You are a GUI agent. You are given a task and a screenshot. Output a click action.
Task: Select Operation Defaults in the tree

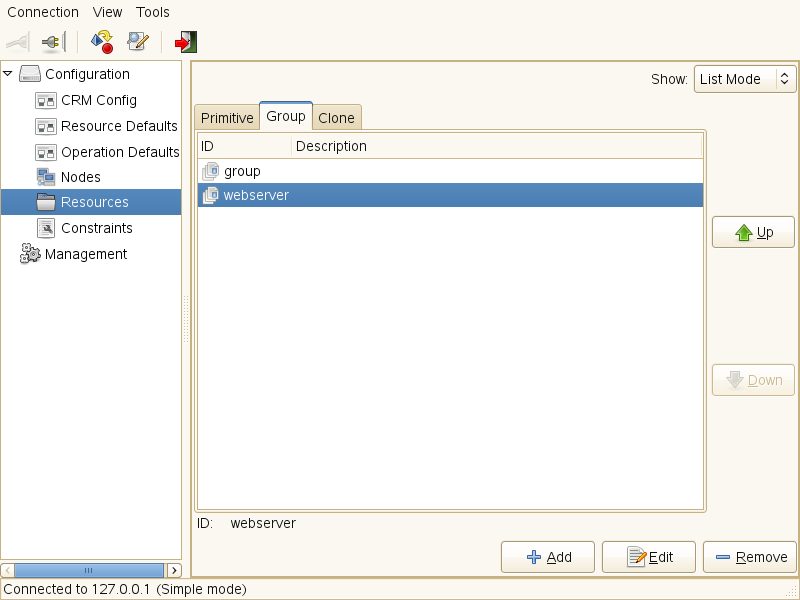120,152
